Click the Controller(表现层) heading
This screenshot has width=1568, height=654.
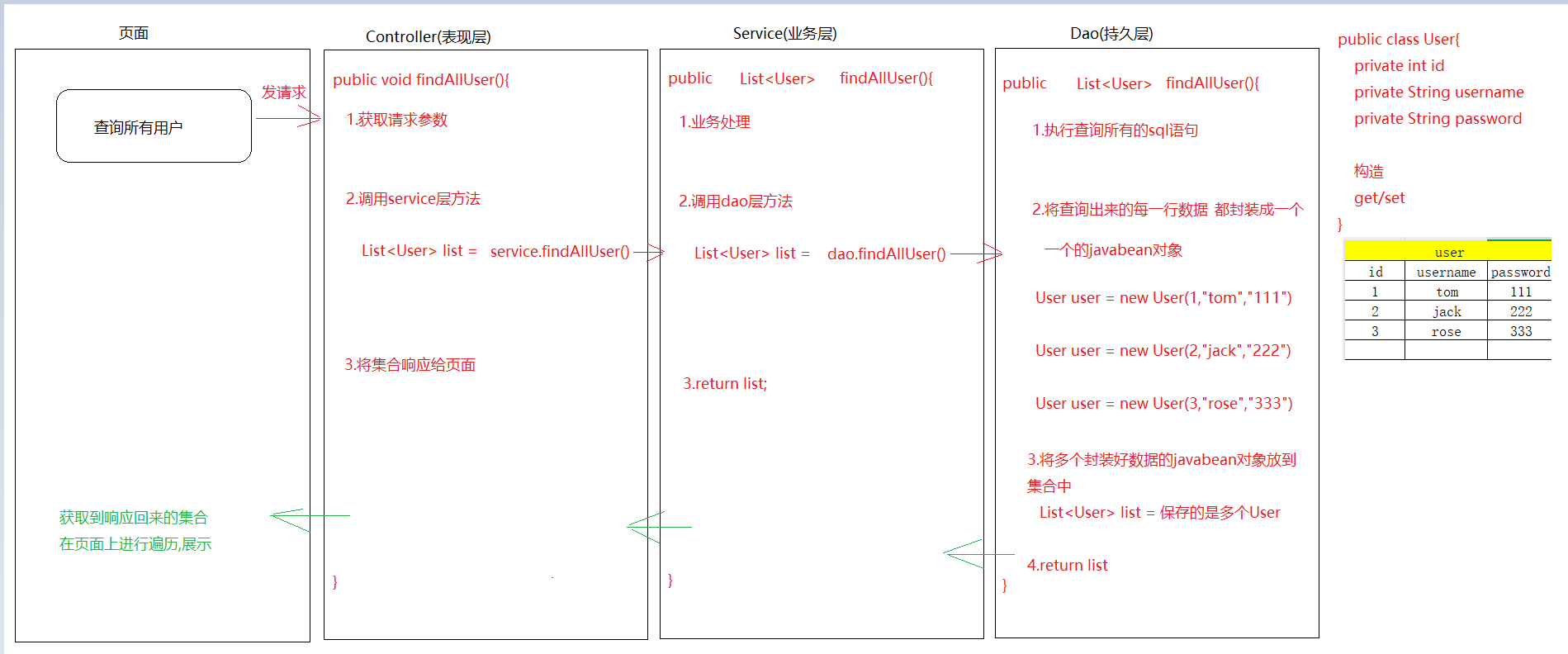coord(428,36)
